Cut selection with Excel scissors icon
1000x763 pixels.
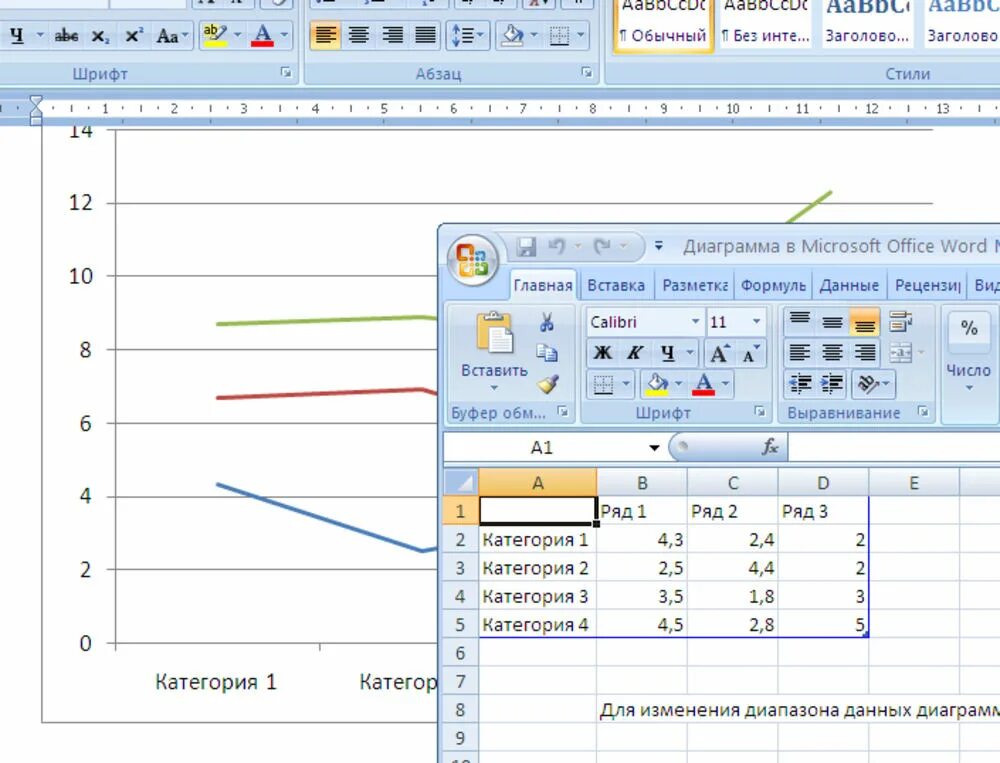(x=547, y=322)
